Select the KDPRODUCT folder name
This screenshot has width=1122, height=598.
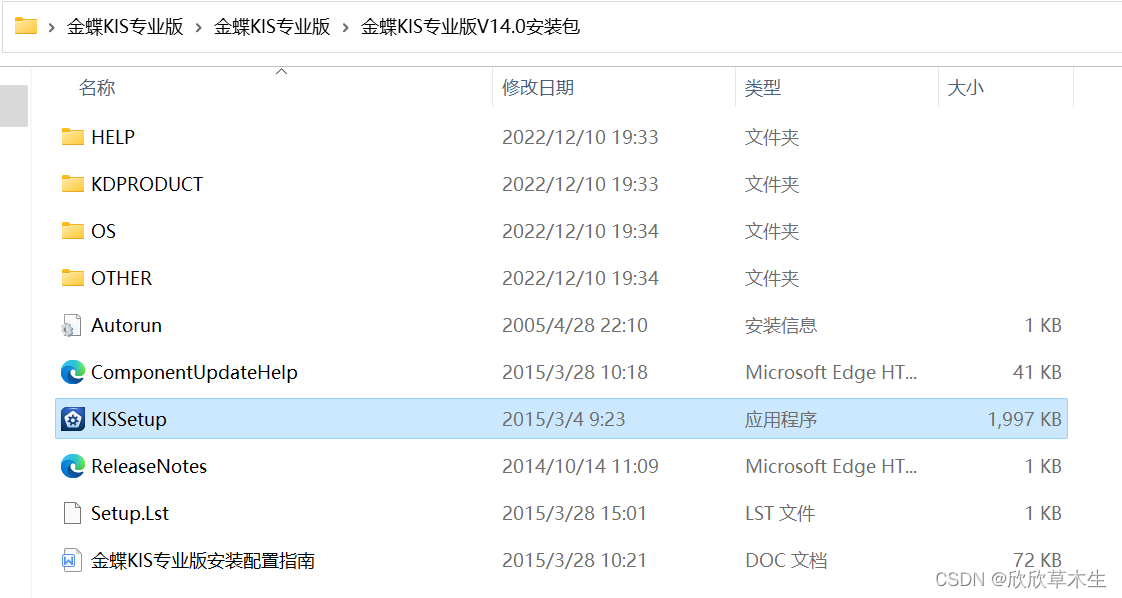click(147, 184)
